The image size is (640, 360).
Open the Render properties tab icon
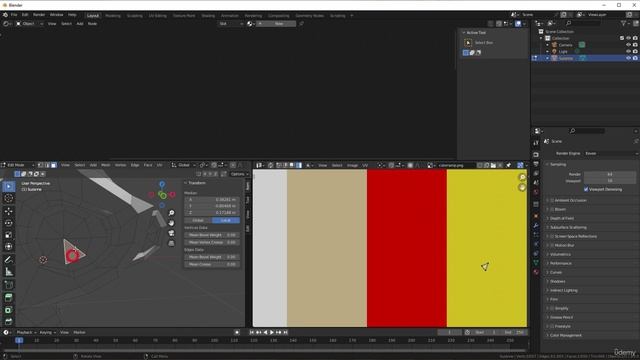click(x=536, y=155)
